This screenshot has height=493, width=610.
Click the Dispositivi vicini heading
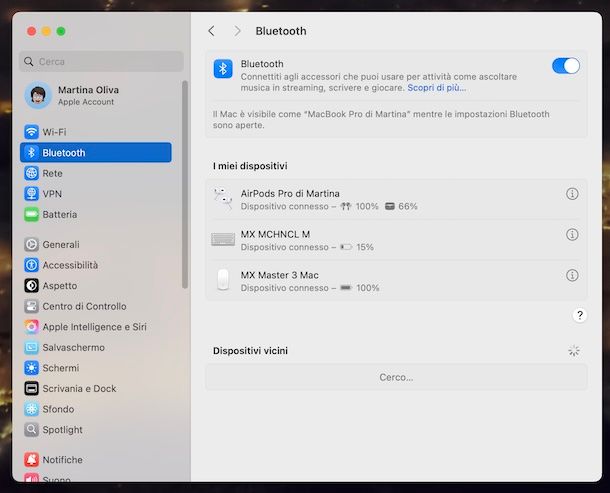[250, 351]
